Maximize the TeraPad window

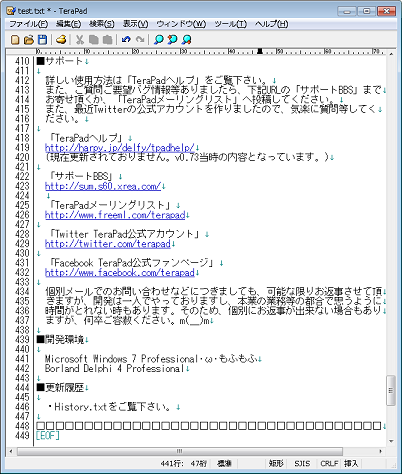(x=366, y=11)
